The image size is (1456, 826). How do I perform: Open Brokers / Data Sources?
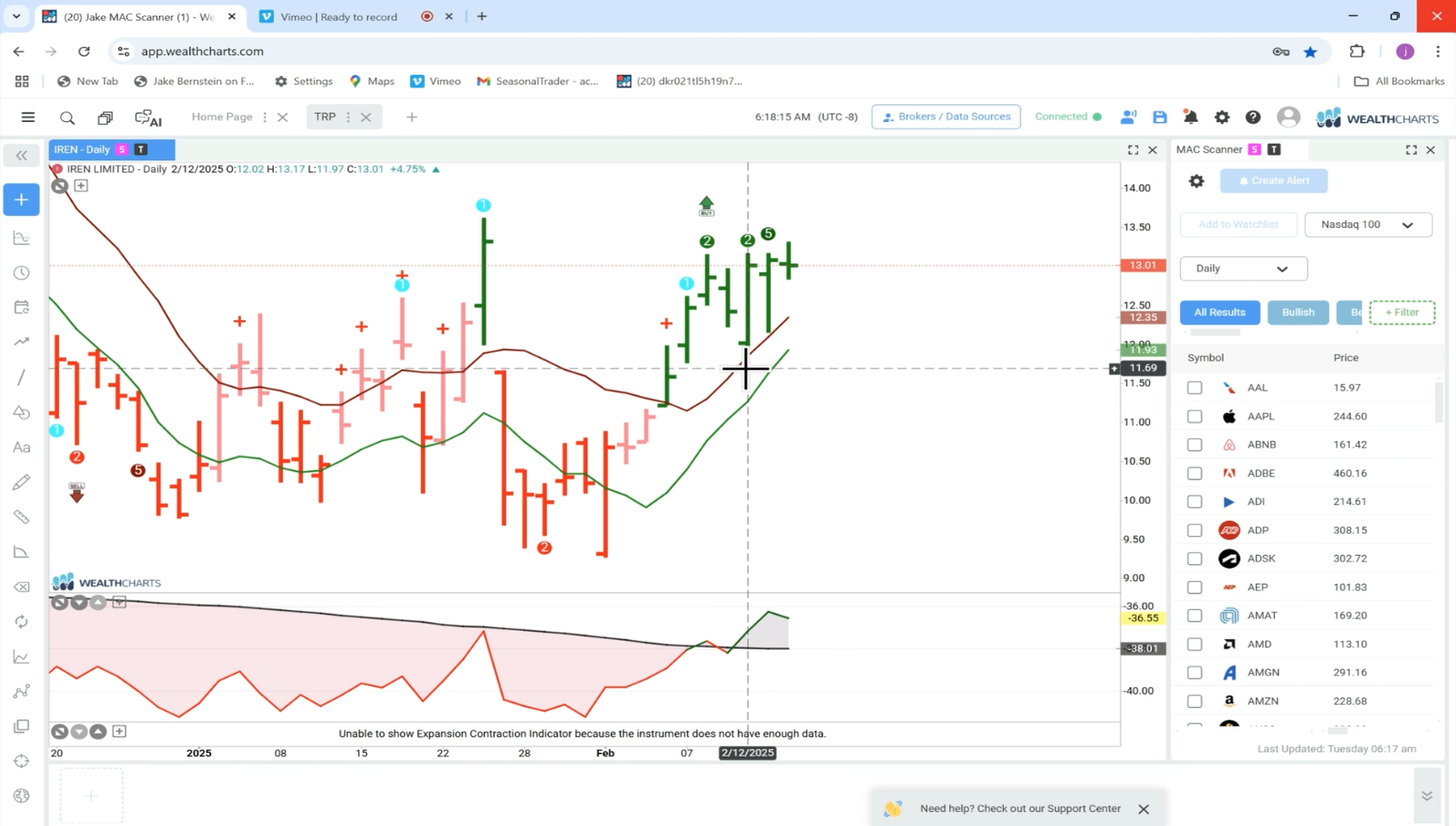tap(946, 117)
